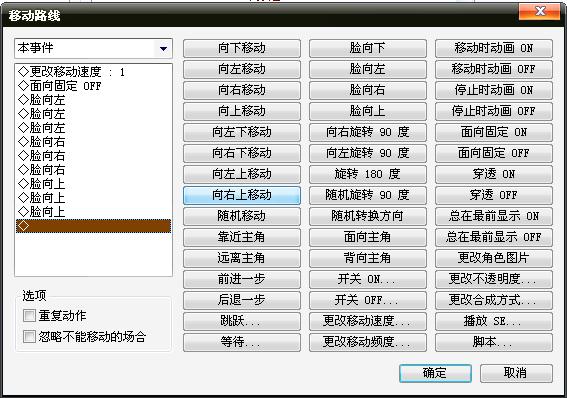
Task: Add 向右旋转 90 度 command
Action: pyautogui.click(x=368, y=132)
